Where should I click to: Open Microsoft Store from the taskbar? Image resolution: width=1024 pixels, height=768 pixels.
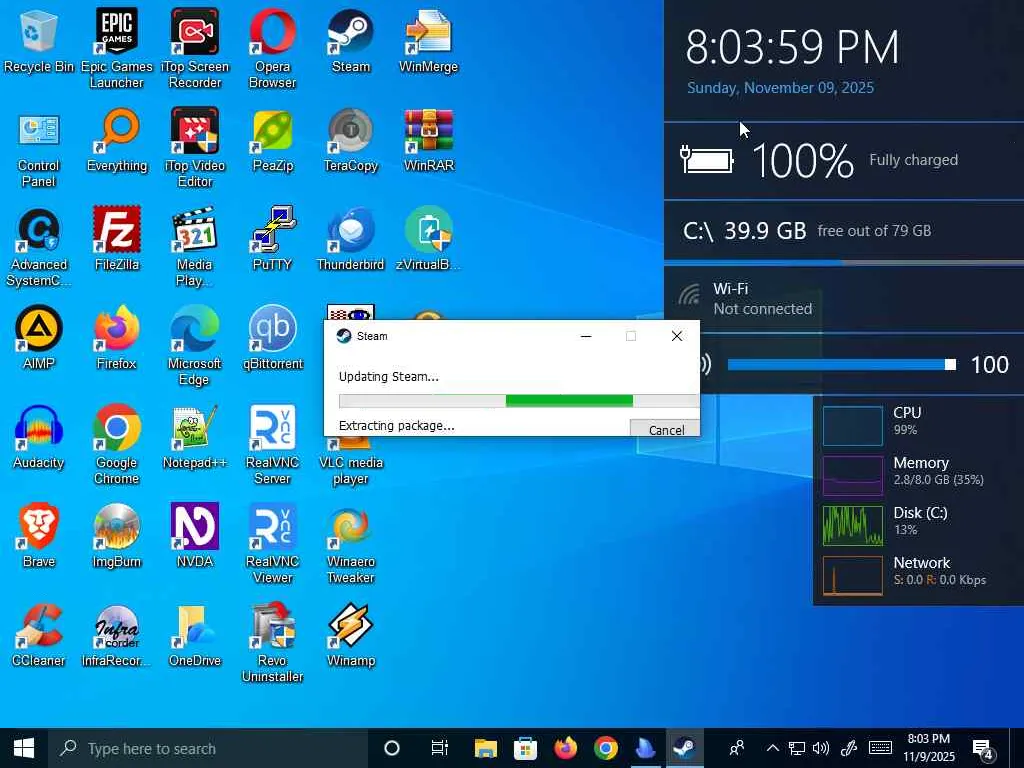point(526,748)
